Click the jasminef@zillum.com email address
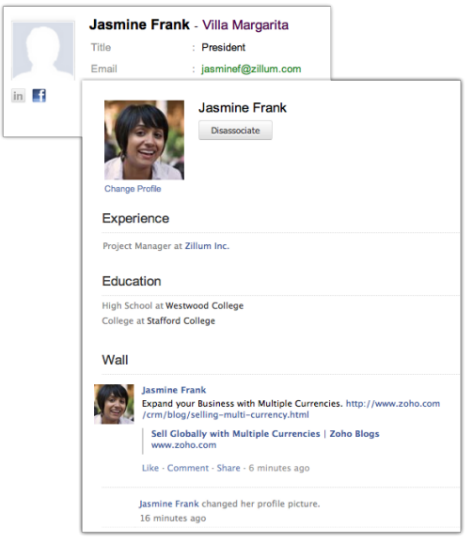 251,69
